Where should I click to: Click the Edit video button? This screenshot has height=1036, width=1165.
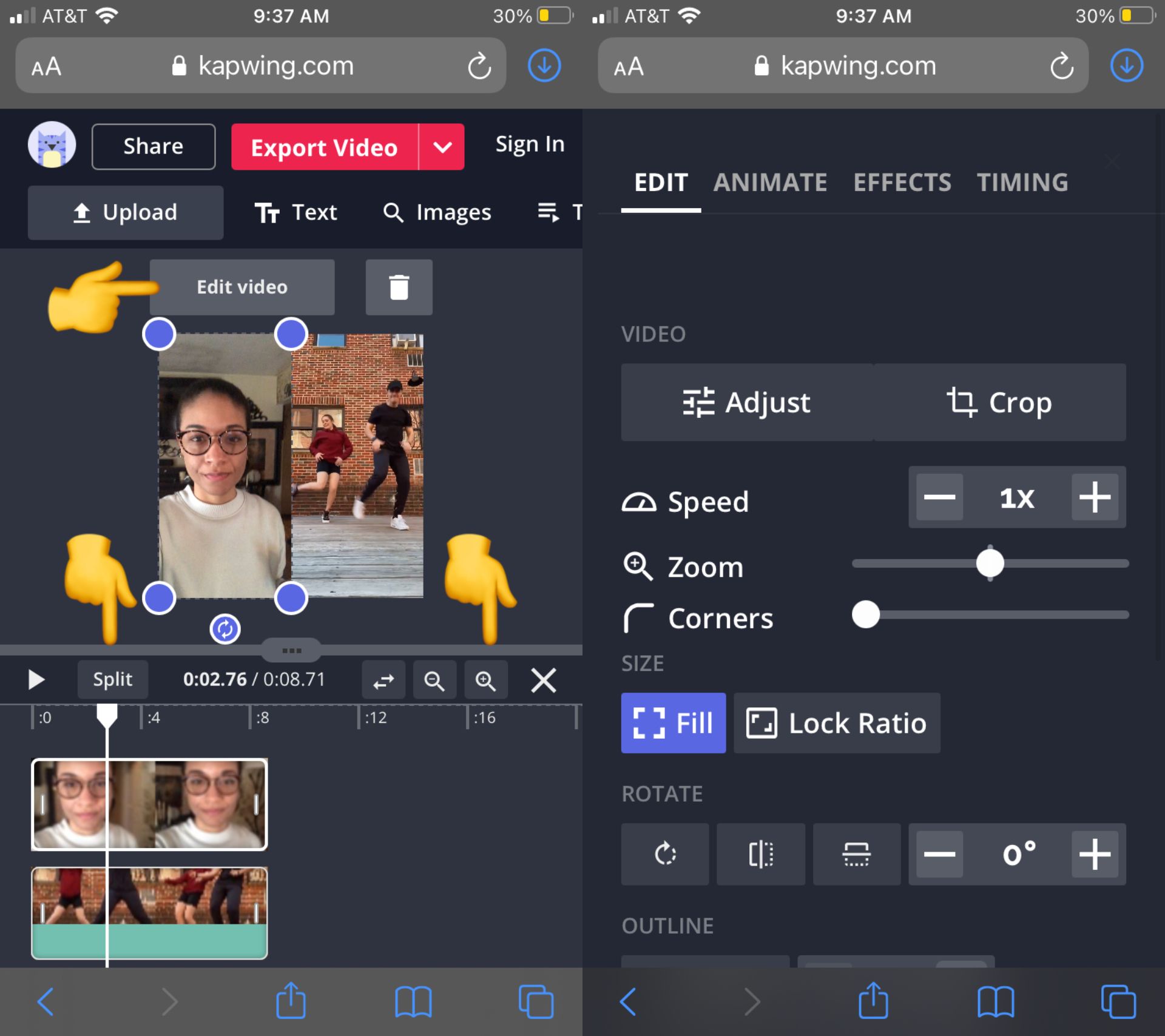(x=242, y=287)
